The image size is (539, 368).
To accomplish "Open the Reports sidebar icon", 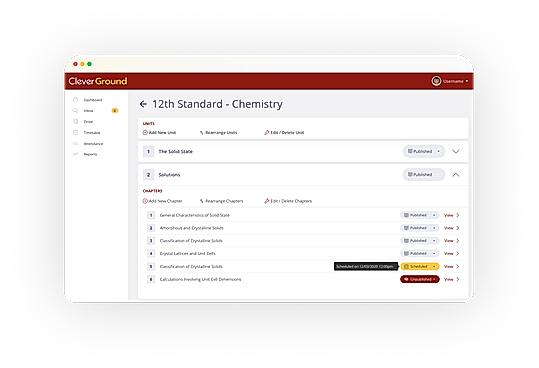I will tap(76, 154).
